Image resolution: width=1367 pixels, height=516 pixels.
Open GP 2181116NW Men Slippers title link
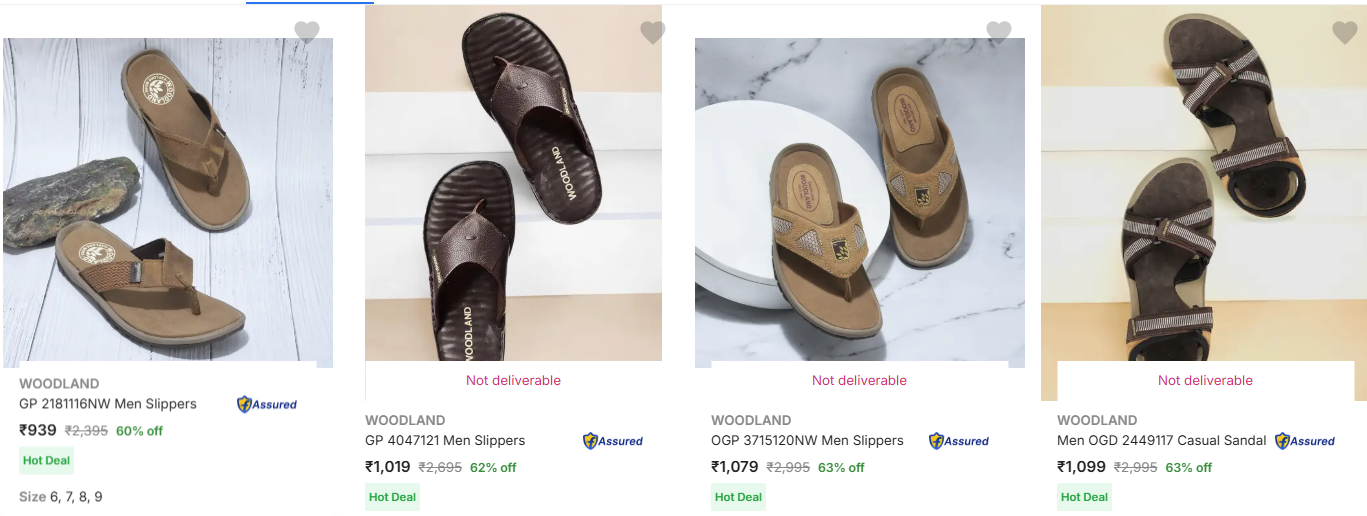coord(108,404)
